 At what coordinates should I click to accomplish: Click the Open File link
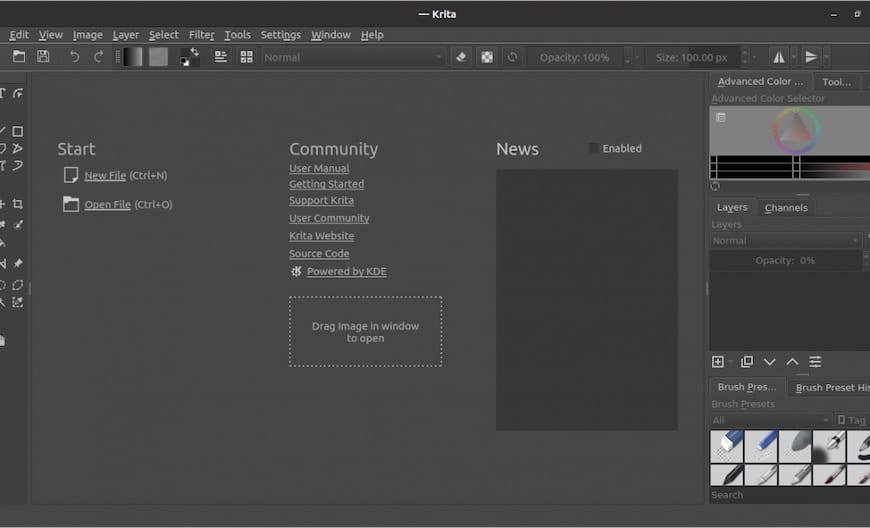(x=107, y=204)
